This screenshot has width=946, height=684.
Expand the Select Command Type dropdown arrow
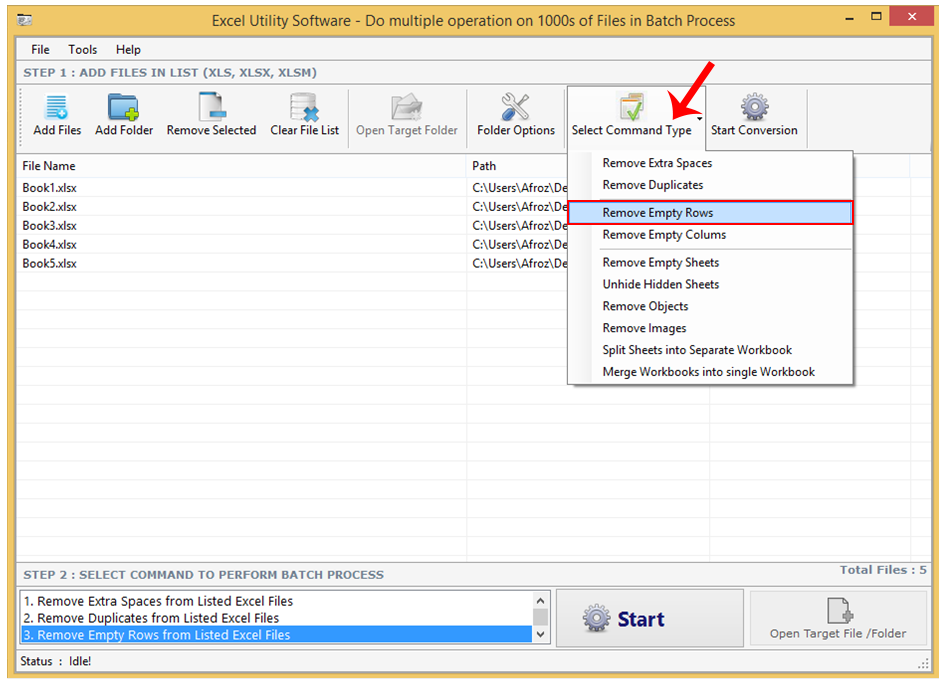coord(699,119)
